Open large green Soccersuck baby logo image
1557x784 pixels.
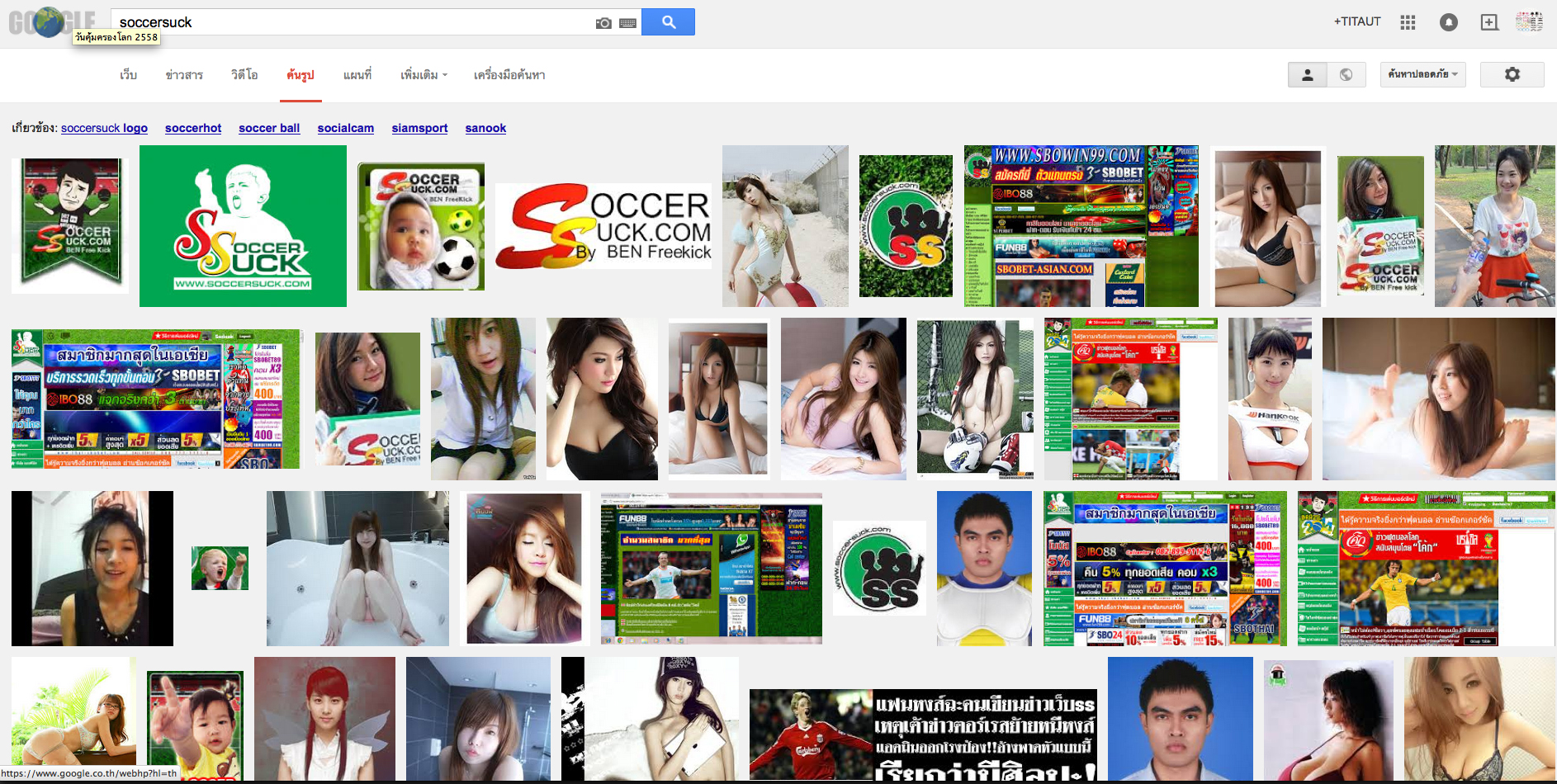coord(243,226)
